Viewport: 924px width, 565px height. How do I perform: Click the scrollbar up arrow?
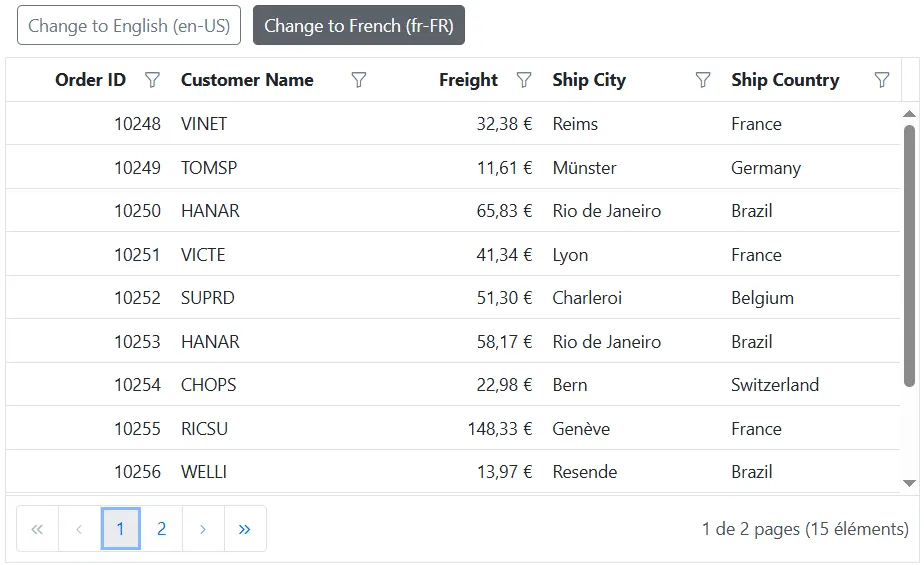coord(909,114)
